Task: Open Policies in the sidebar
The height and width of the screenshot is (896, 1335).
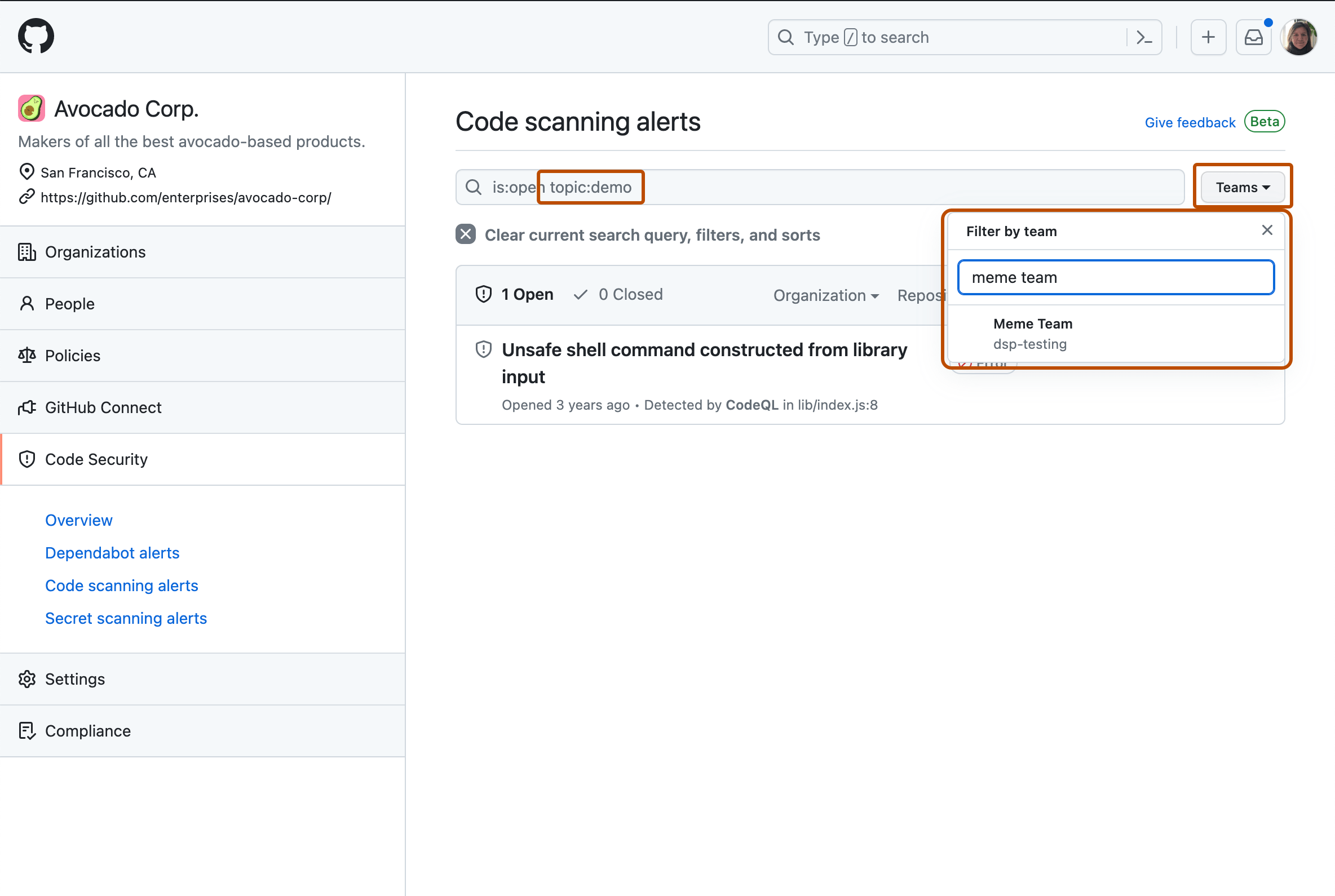Action: coord(202,356)
